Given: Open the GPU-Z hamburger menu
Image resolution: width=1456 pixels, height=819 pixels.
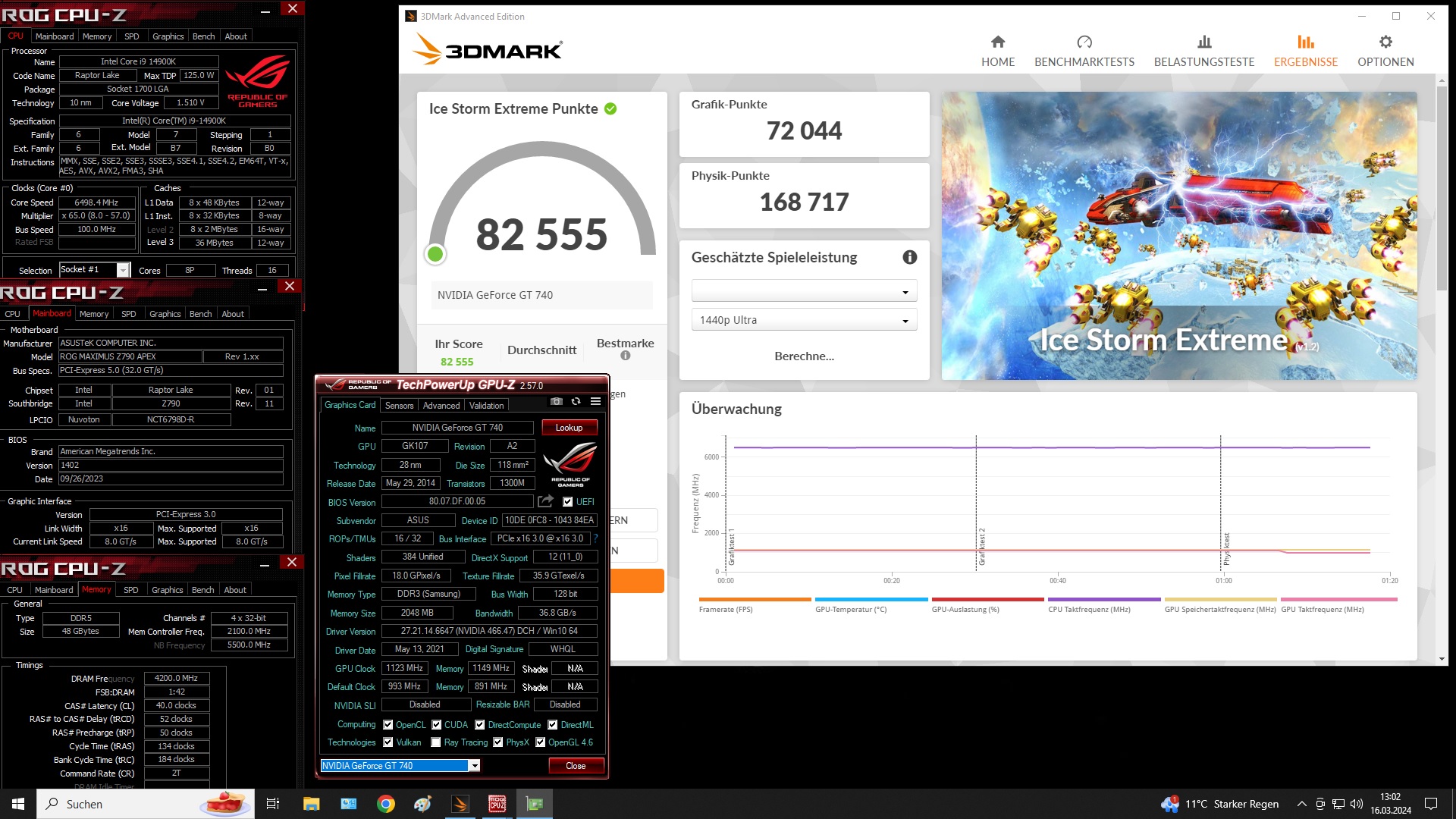Looking at the screenshot, I should 596,401.
